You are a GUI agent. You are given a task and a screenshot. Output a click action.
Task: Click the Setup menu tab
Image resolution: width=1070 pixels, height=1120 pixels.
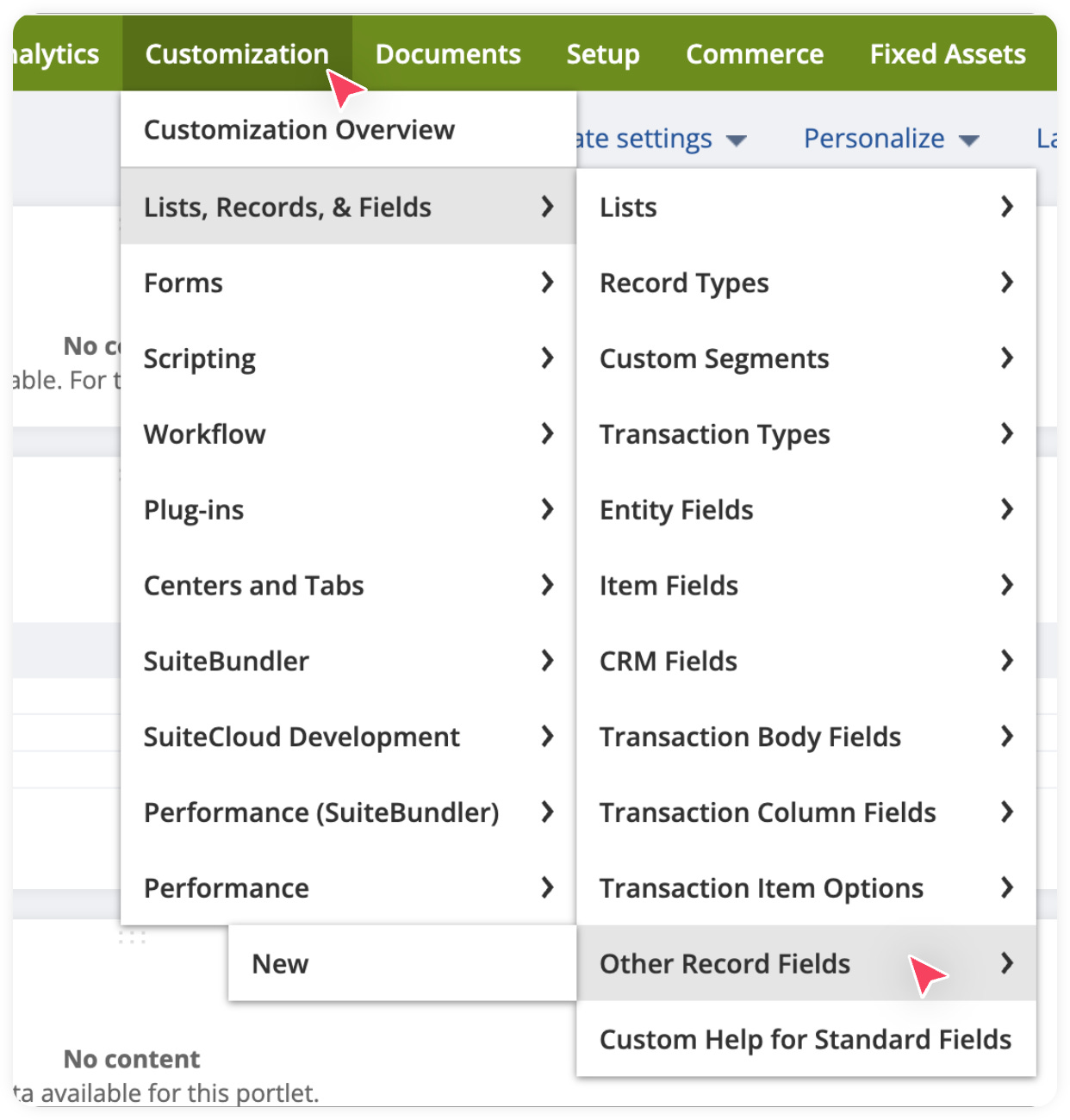(x=602, y=54)
